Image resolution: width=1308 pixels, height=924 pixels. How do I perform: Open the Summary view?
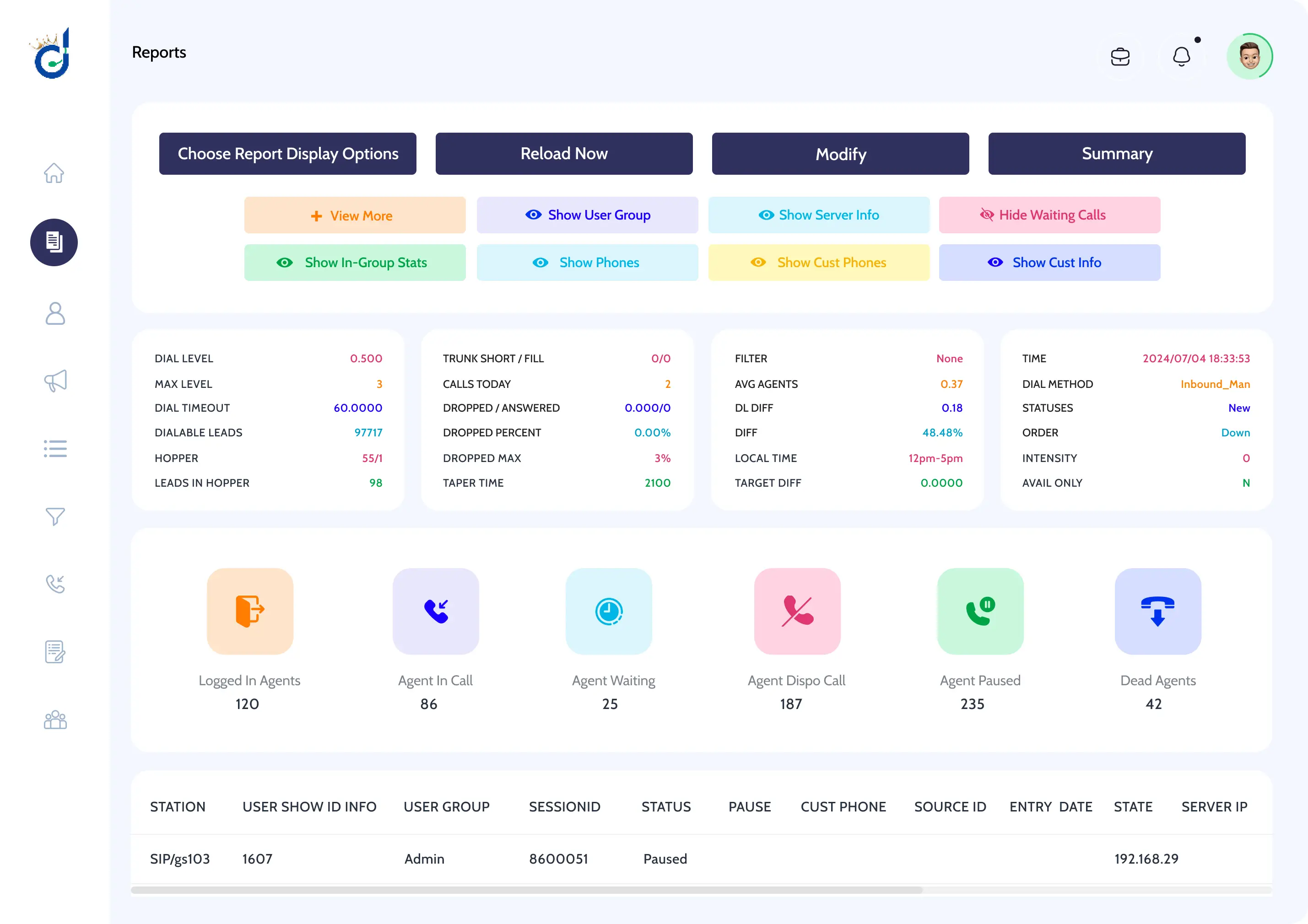click(x=1116, y=154)
